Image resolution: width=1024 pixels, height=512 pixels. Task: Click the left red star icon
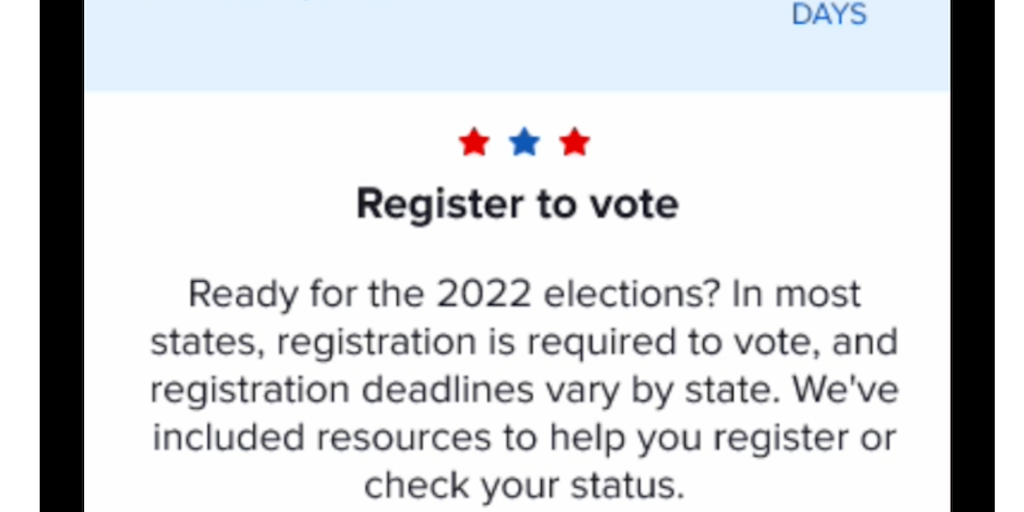pyautogui.click(x=474, y=143)
